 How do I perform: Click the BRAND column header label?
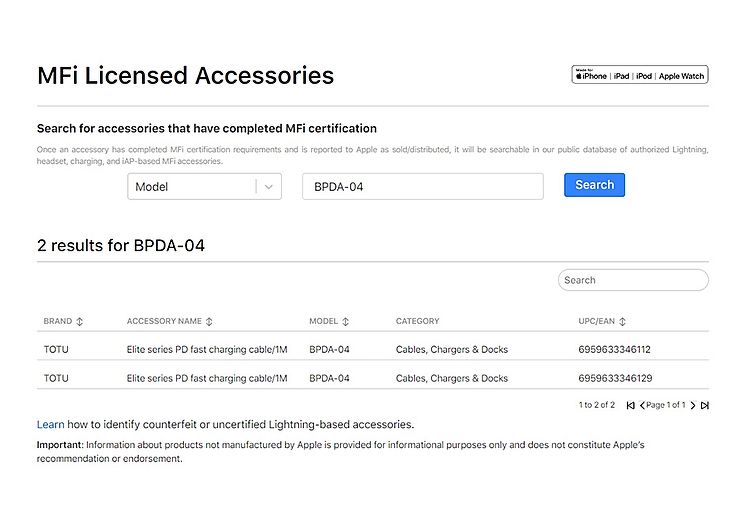[58, 321]
